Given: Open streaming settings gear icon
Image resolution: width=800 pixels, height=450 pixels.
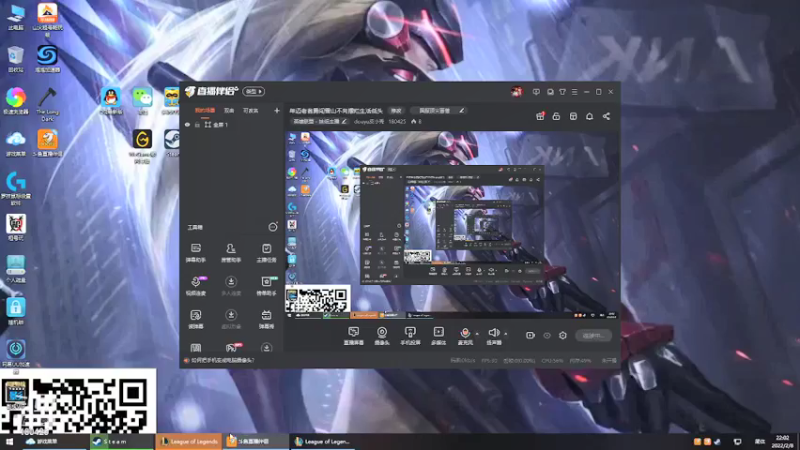Looking at the screenshot, I should 563,335.
